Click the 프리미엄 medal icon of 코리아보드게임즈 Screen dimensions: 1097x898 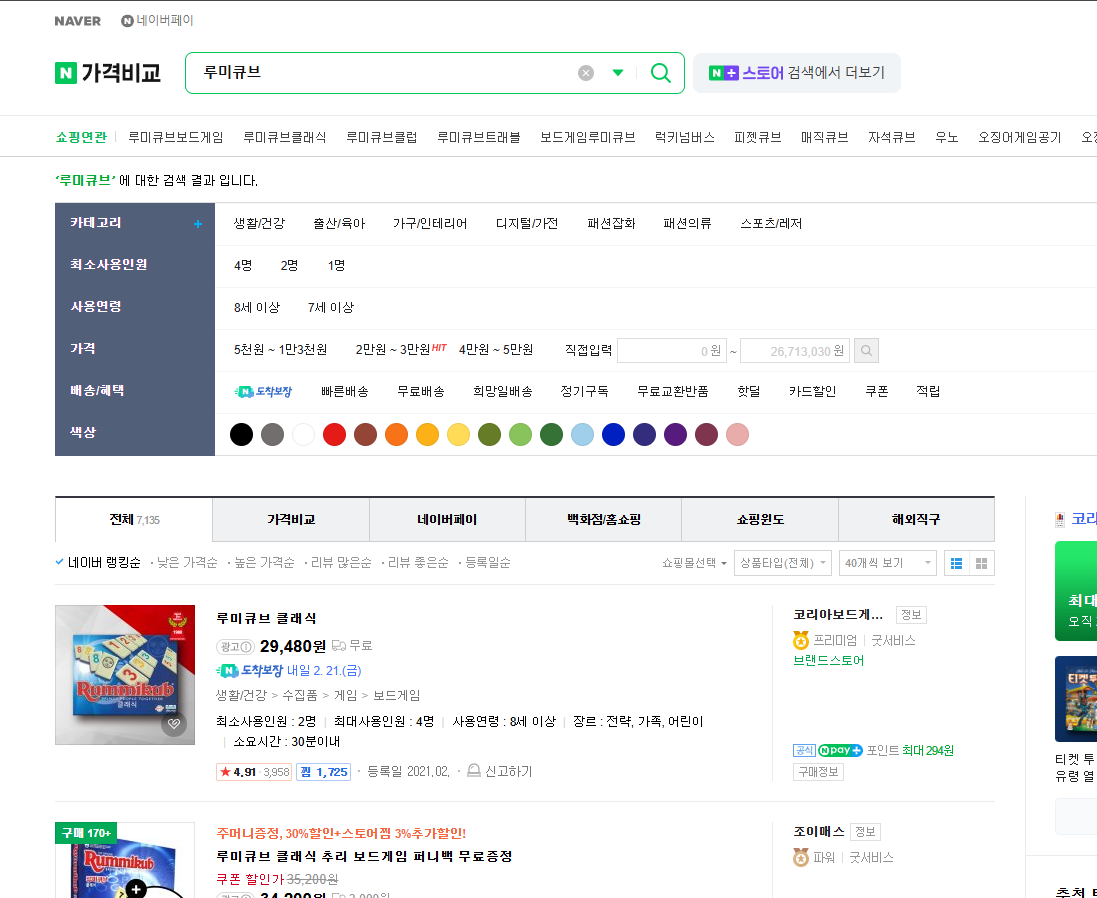coord(800,640)
